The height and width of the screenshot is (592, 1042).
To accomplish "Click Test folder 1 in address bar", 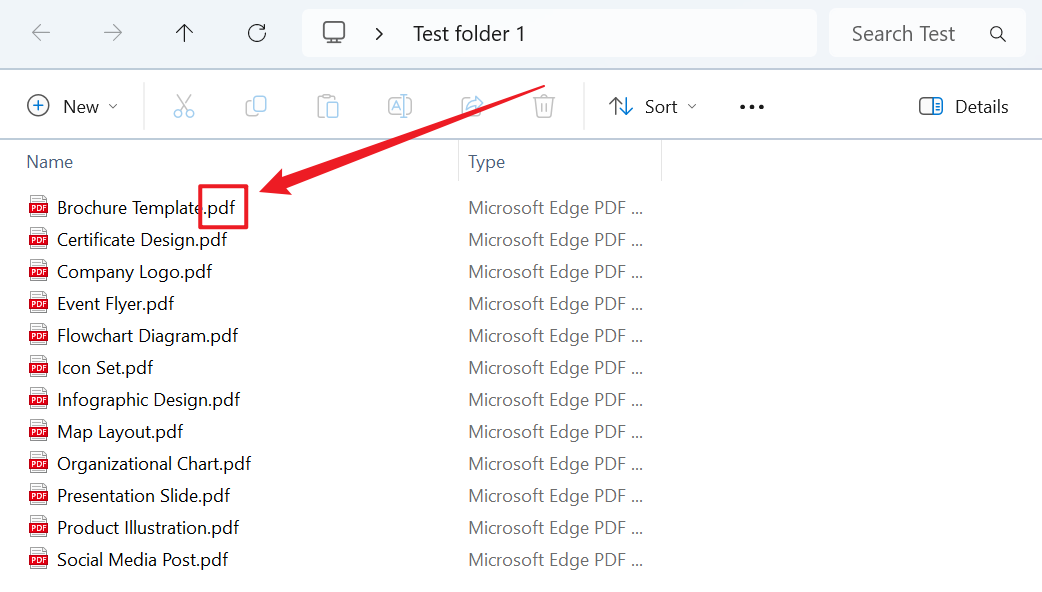I will pyautogui.click(x=469, y=34).
